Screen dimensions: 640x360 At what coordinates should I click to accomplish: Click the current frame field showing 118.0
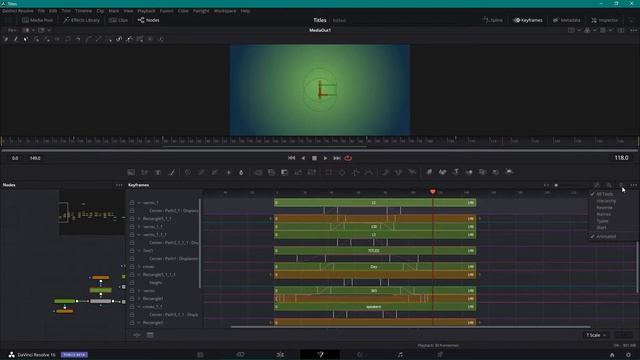621,158
